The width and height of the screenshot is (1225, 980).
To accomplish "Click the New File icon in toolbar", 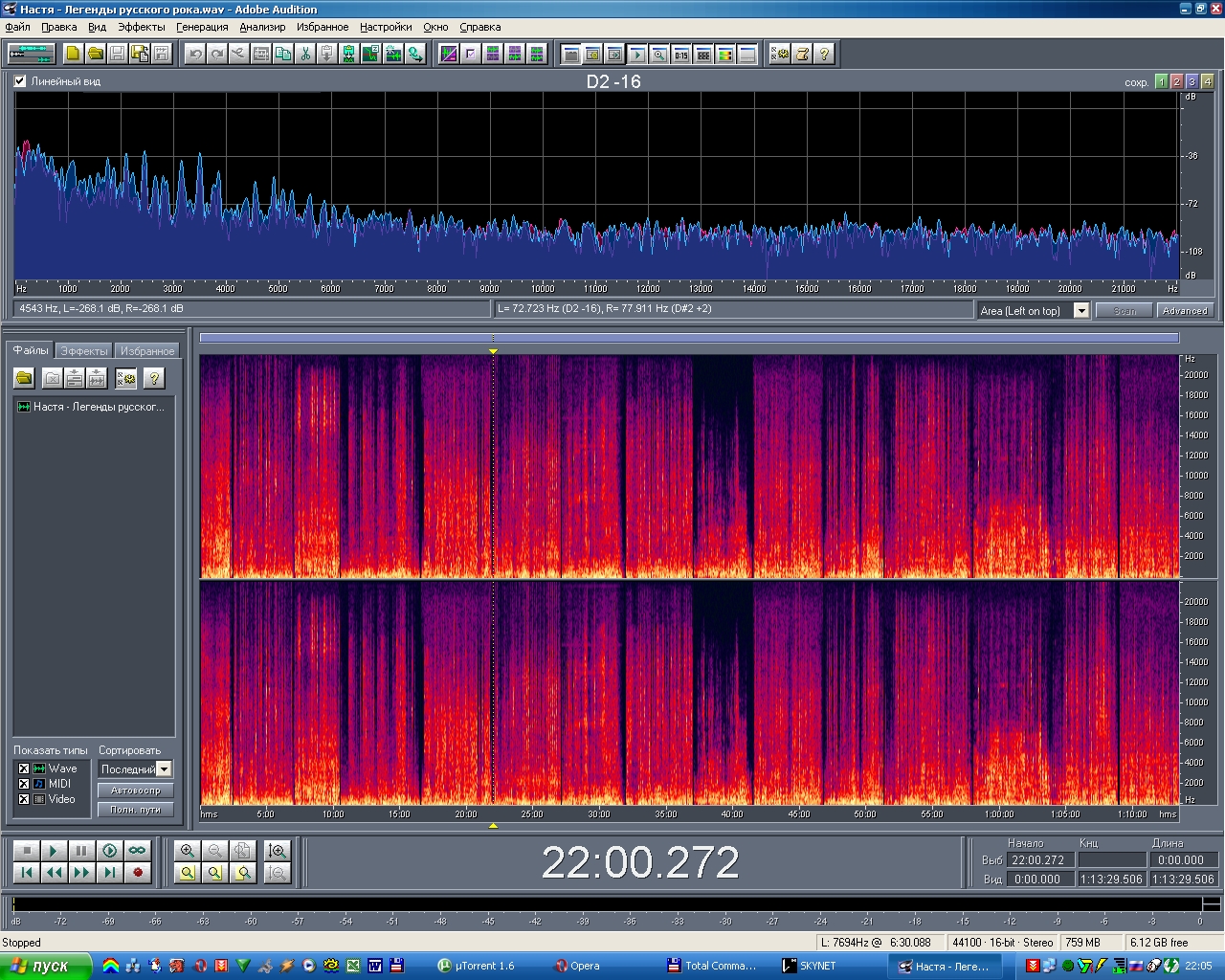I will coord(73,55).
